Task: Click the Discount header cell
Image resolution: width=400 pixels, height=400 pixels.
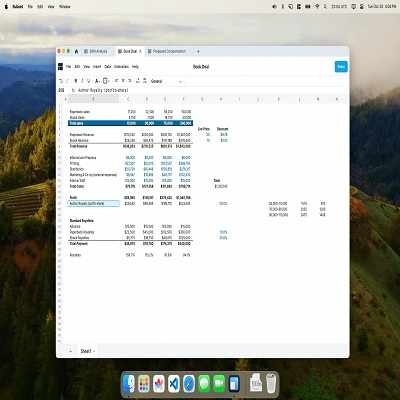Action: tap(222, 129)
